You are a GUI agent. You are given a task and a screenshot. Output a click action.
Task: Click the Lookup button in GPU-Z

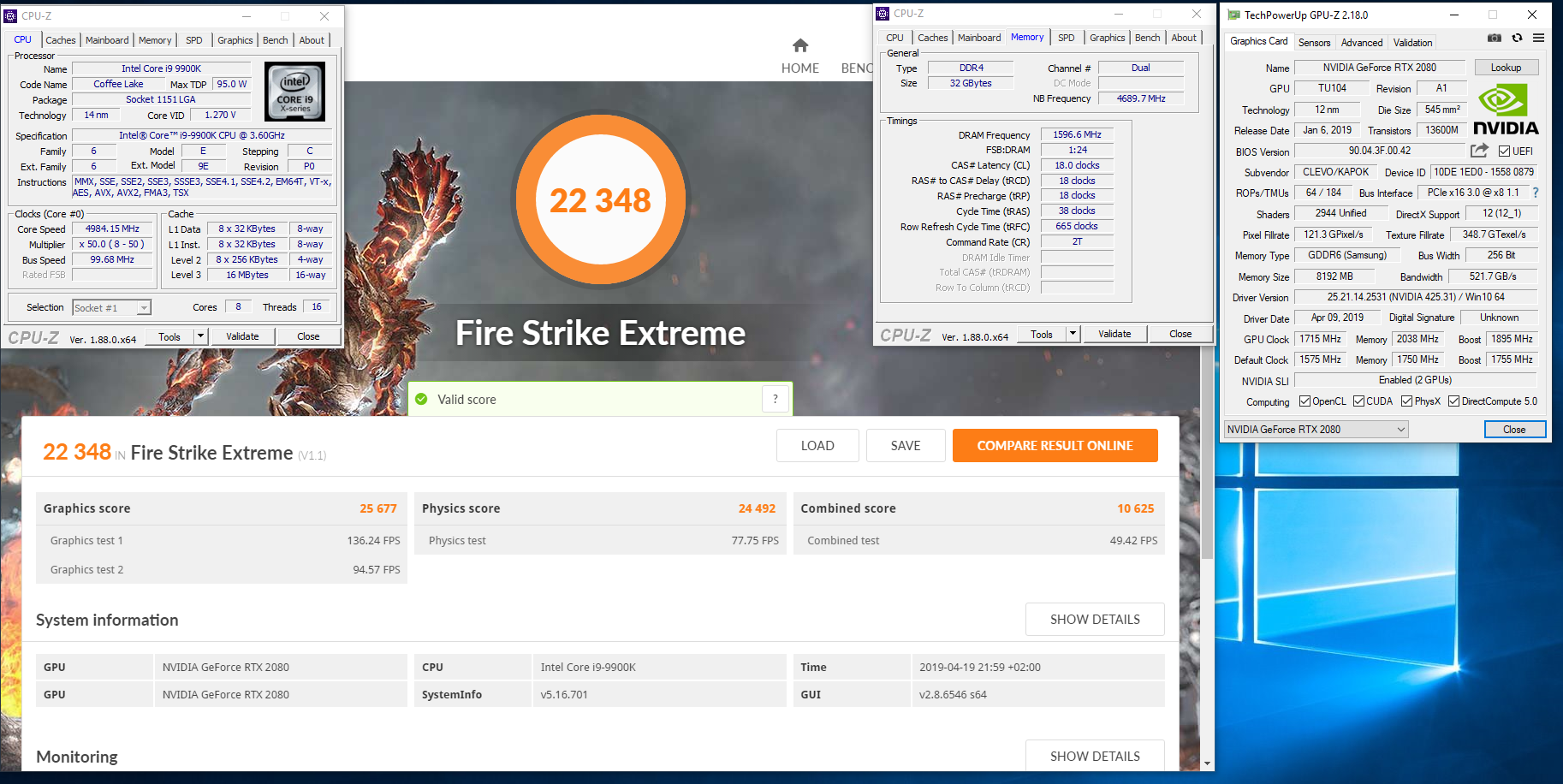coord(1506,68)
